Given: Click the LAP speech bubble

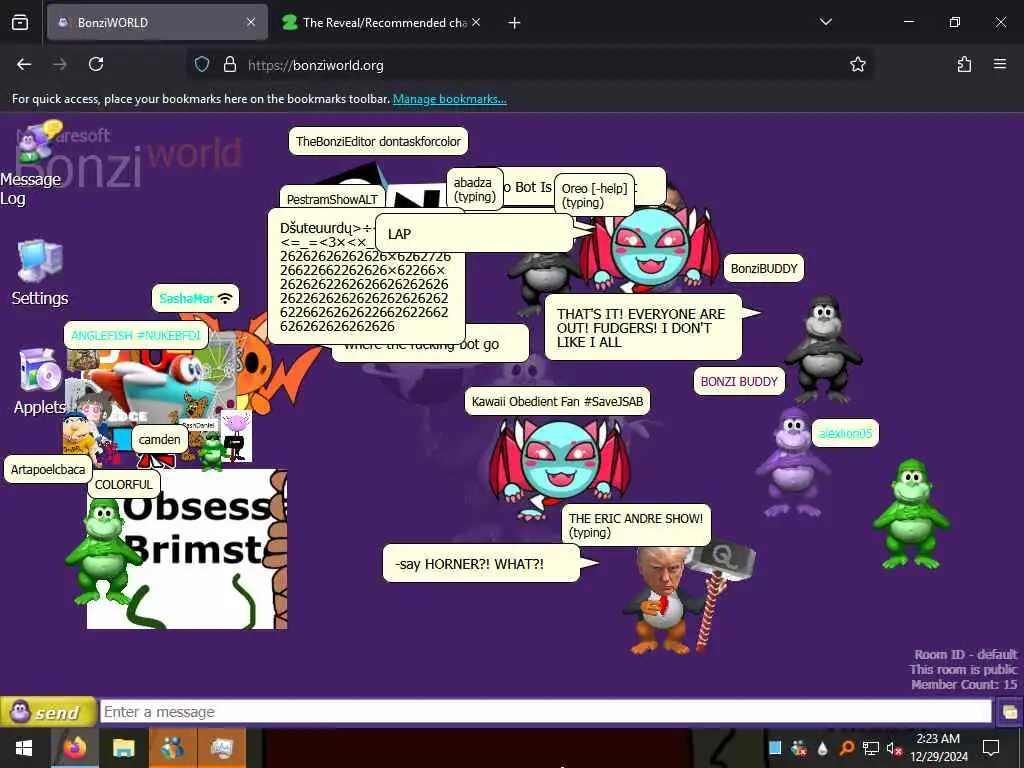Looking at the screenshot, I should click(x=475, y=234).
